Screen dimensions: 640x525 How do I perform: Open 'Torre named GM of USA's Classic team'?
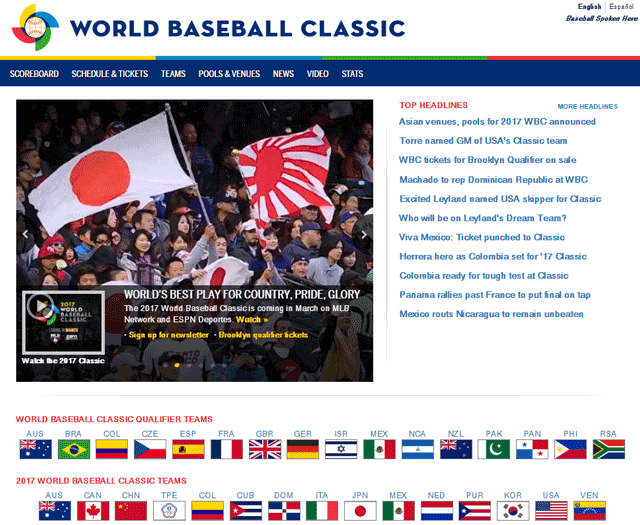483,141
